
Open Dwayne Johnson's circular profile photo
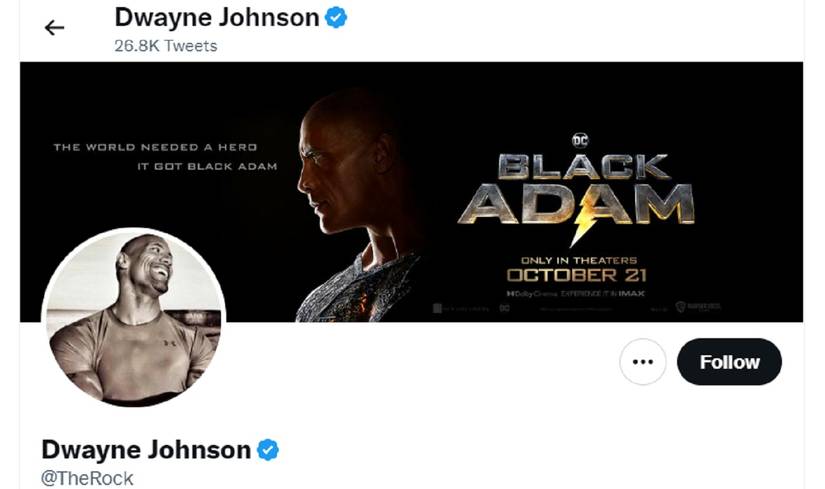click(x=134, y=317)
